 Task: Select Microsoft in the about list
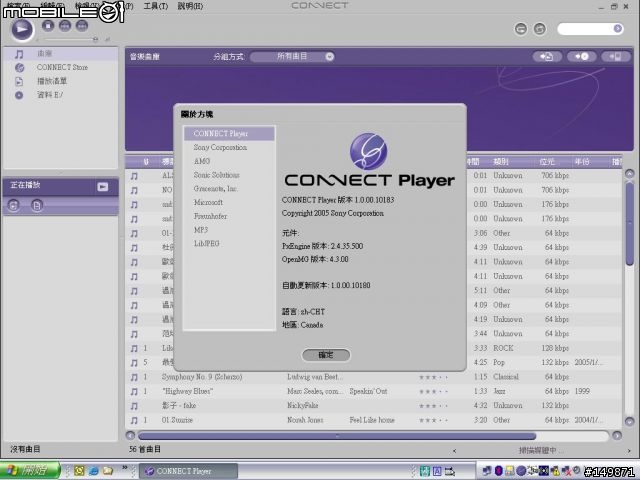pos(229,202)
